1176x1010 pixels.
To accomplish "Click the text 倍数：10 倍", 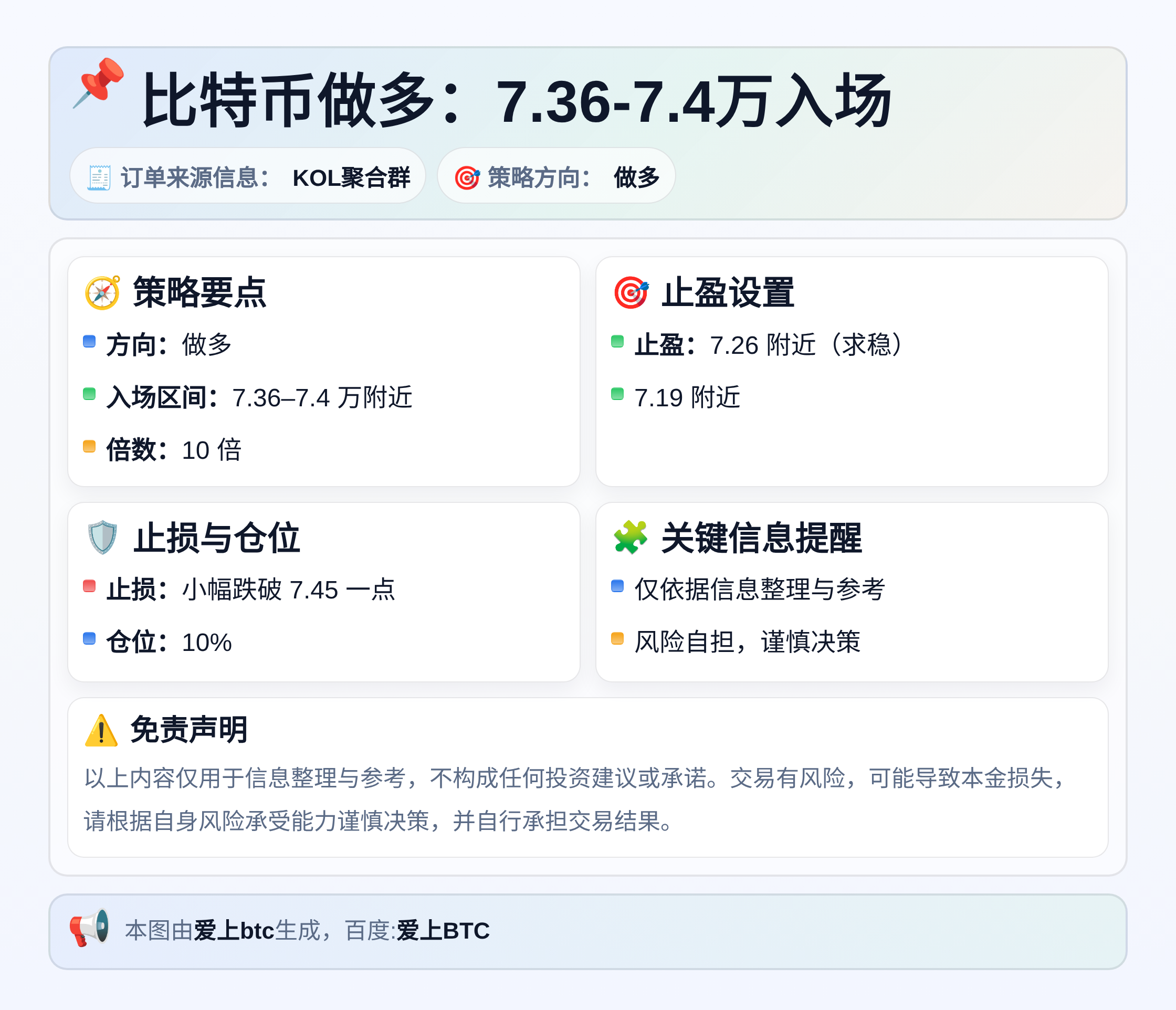I will coord(174,450).
